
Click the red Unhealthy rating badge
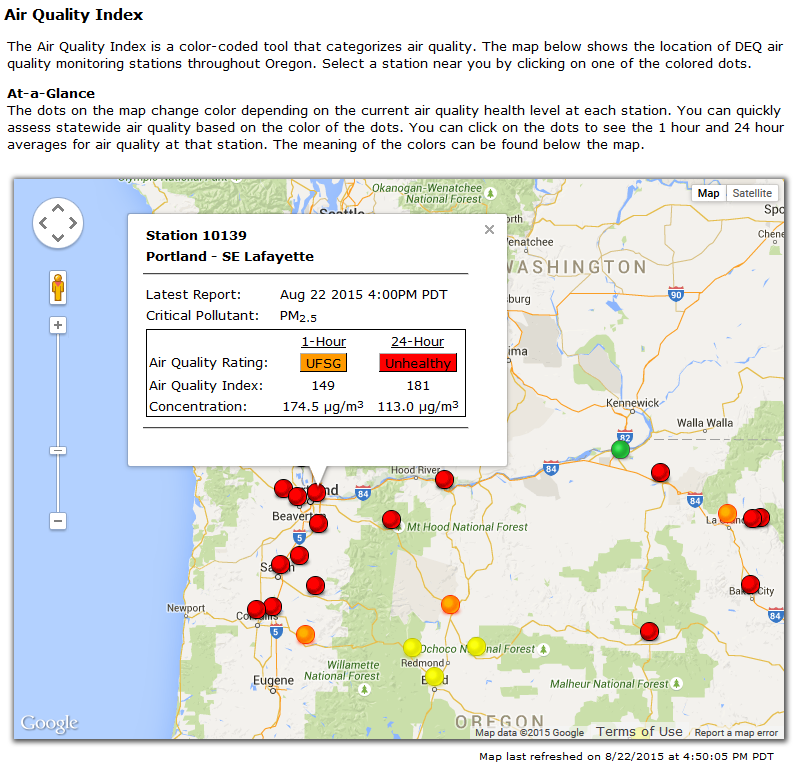418,363
